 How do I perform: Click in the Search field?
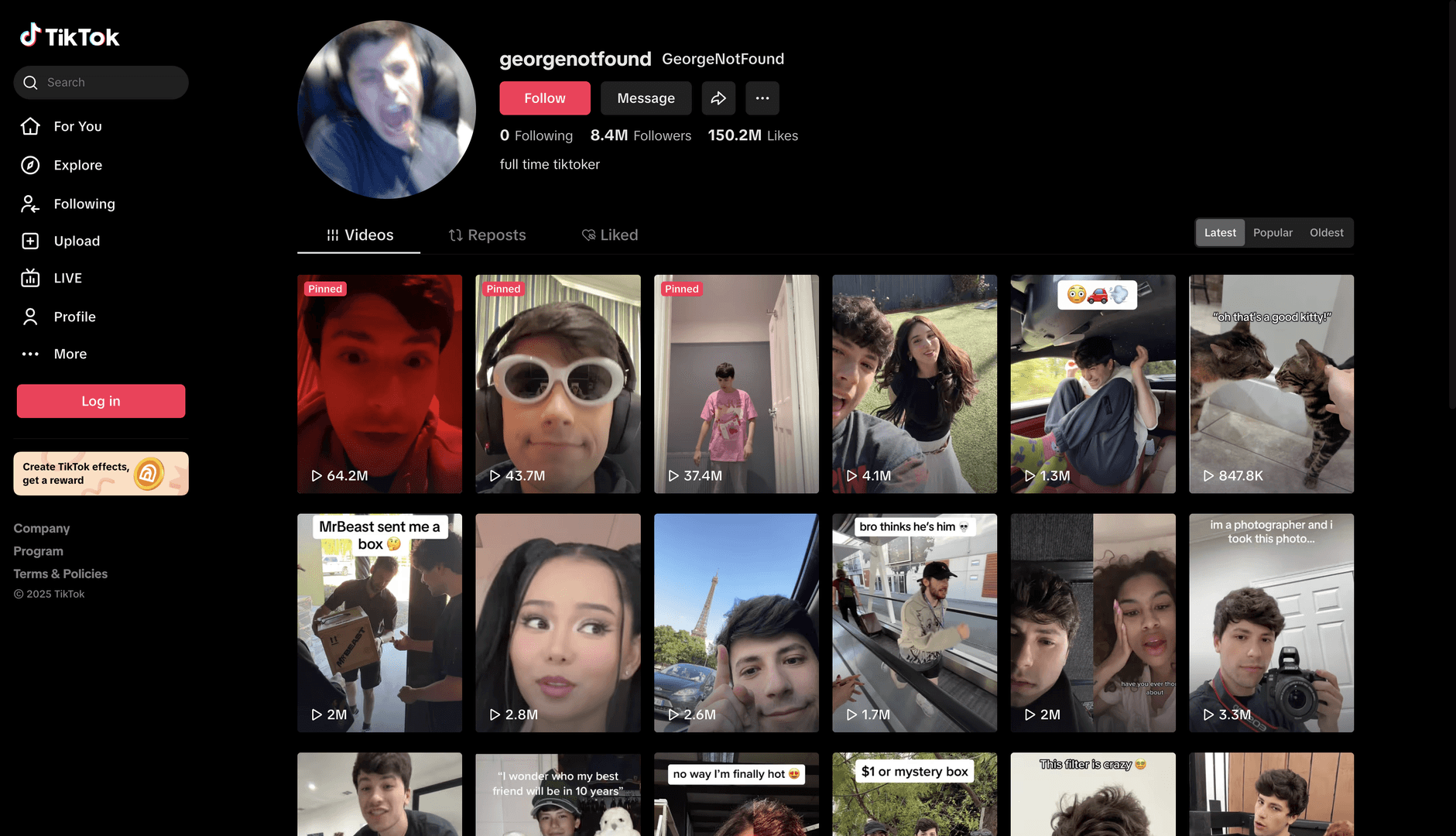tap(108, 82)
